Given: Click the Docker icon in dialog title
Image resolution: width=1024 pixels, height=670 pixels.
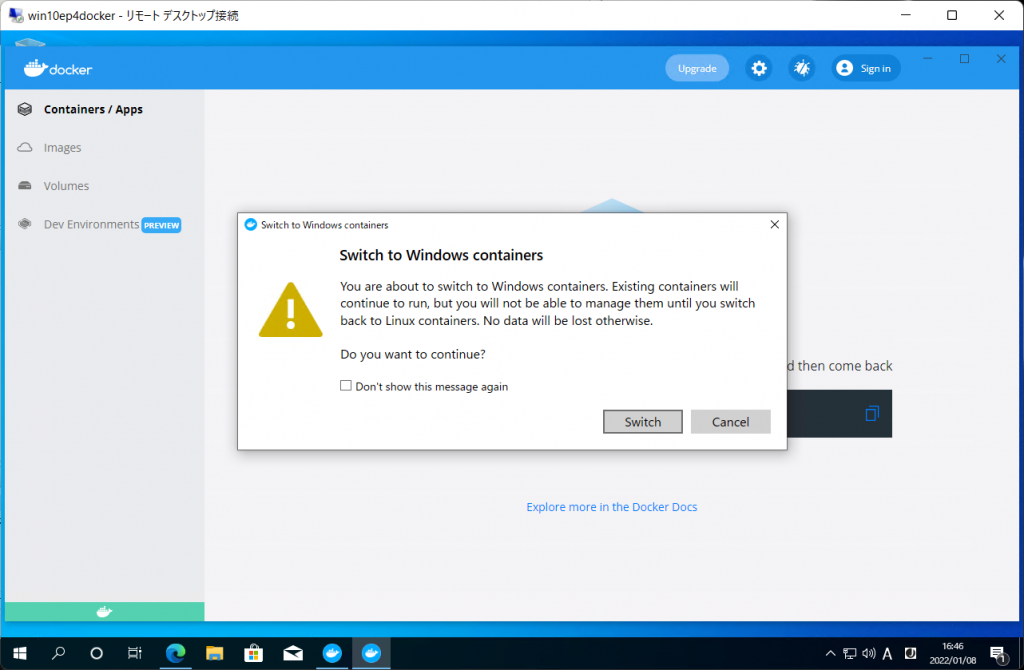Looking at the screenshot, I should tap(251, 225).
